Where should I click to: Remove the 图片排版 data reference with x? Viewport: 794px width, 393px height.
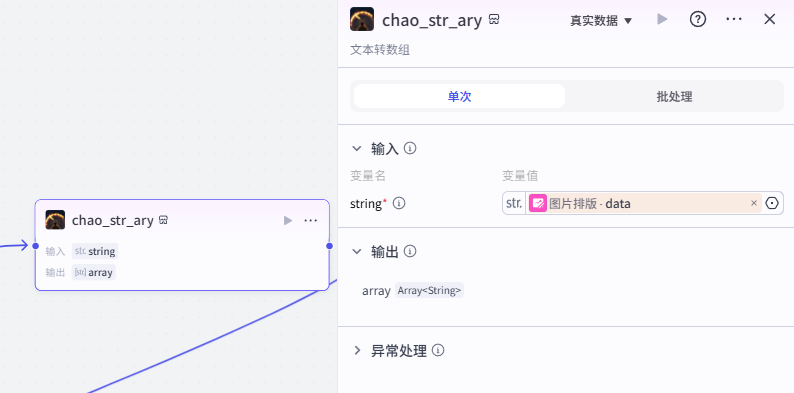(x=754, y=203)
